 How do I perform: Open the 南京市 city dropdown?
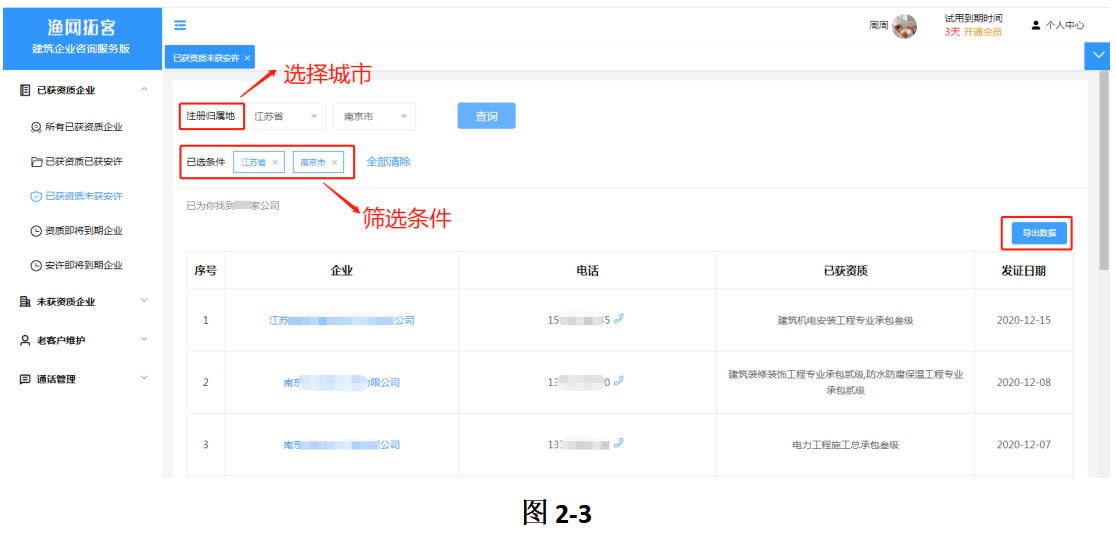(x=374, y=116)
